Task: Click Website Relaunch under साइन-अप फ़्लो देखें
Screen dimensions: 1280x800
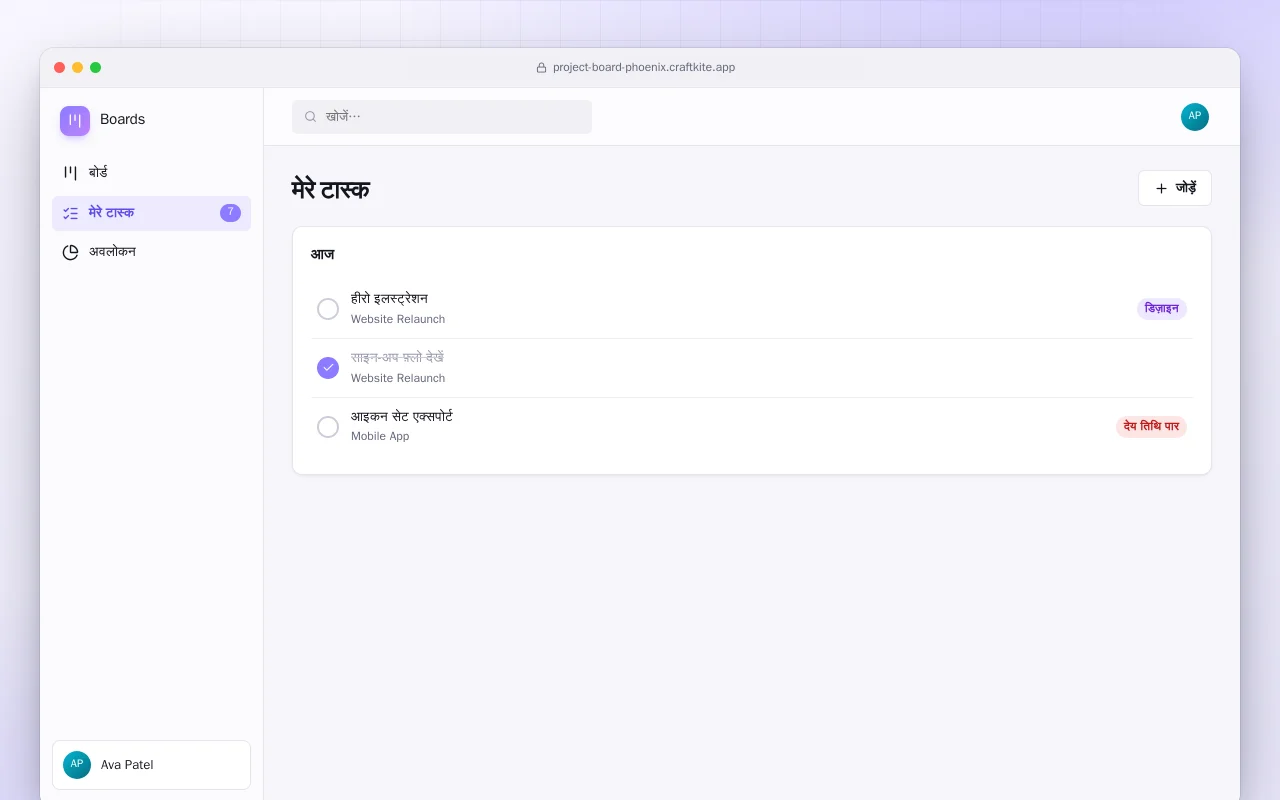Action: pyautogui.click(x=398, y=378)
